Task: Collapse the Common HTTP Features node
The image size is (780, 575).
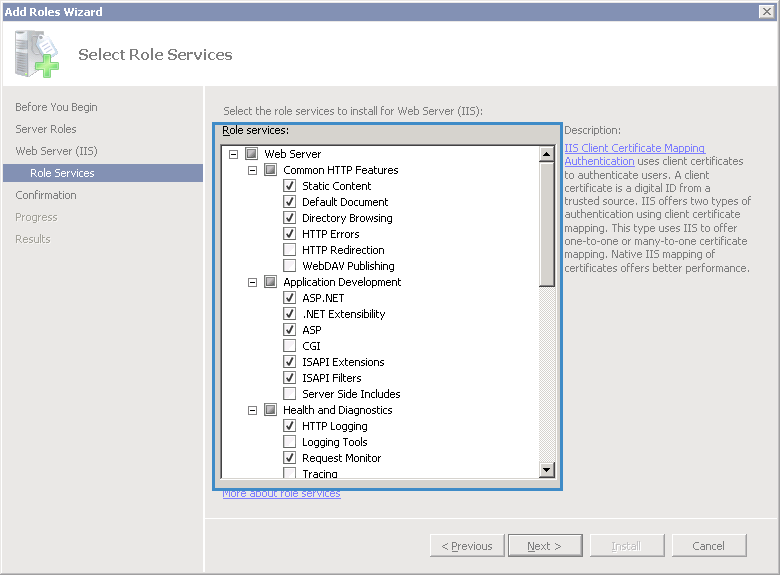Action: click(x=252, y=170)
